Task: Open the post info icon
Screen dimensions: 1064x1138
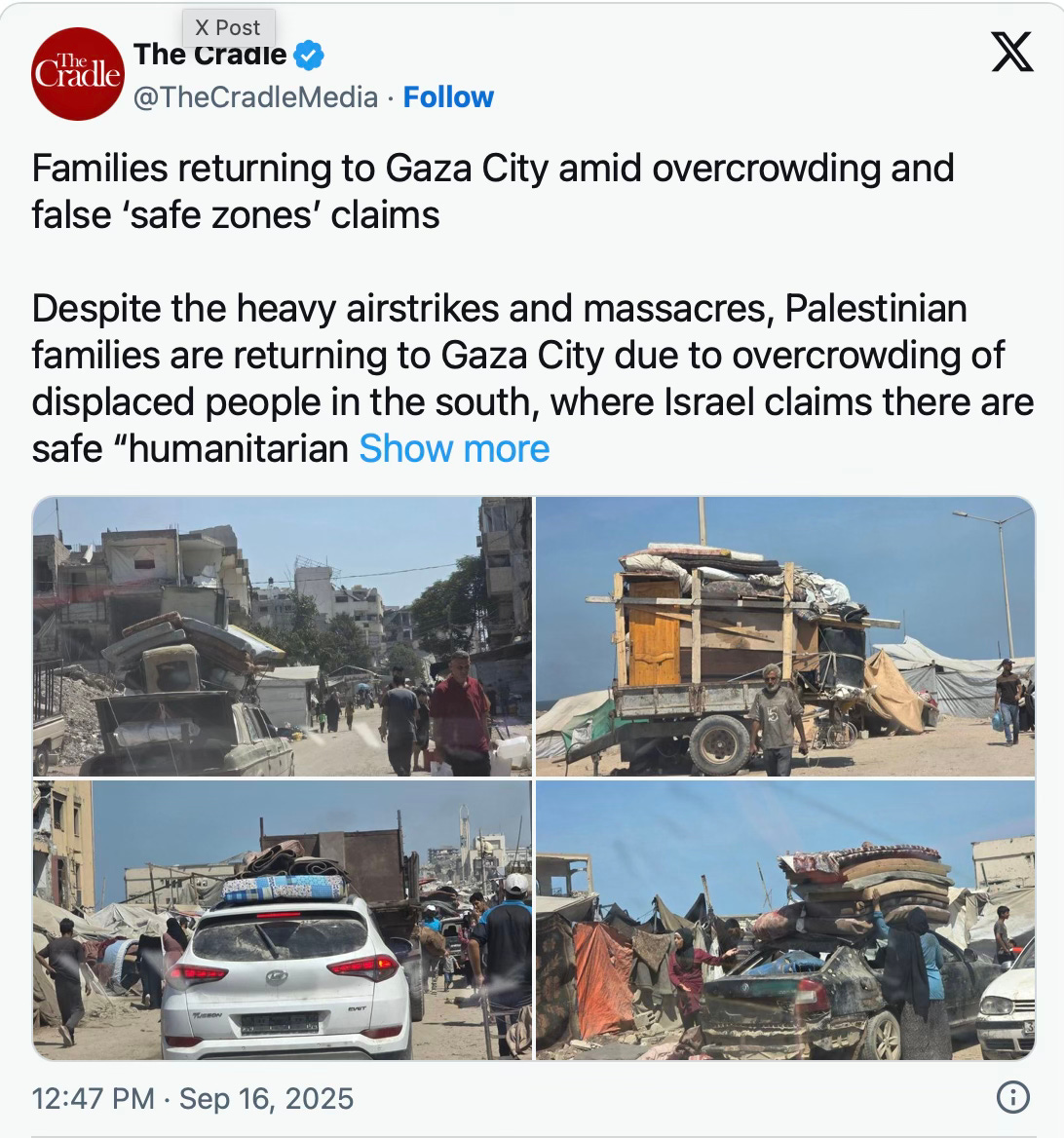Action: click(x=1013, y=1097)
